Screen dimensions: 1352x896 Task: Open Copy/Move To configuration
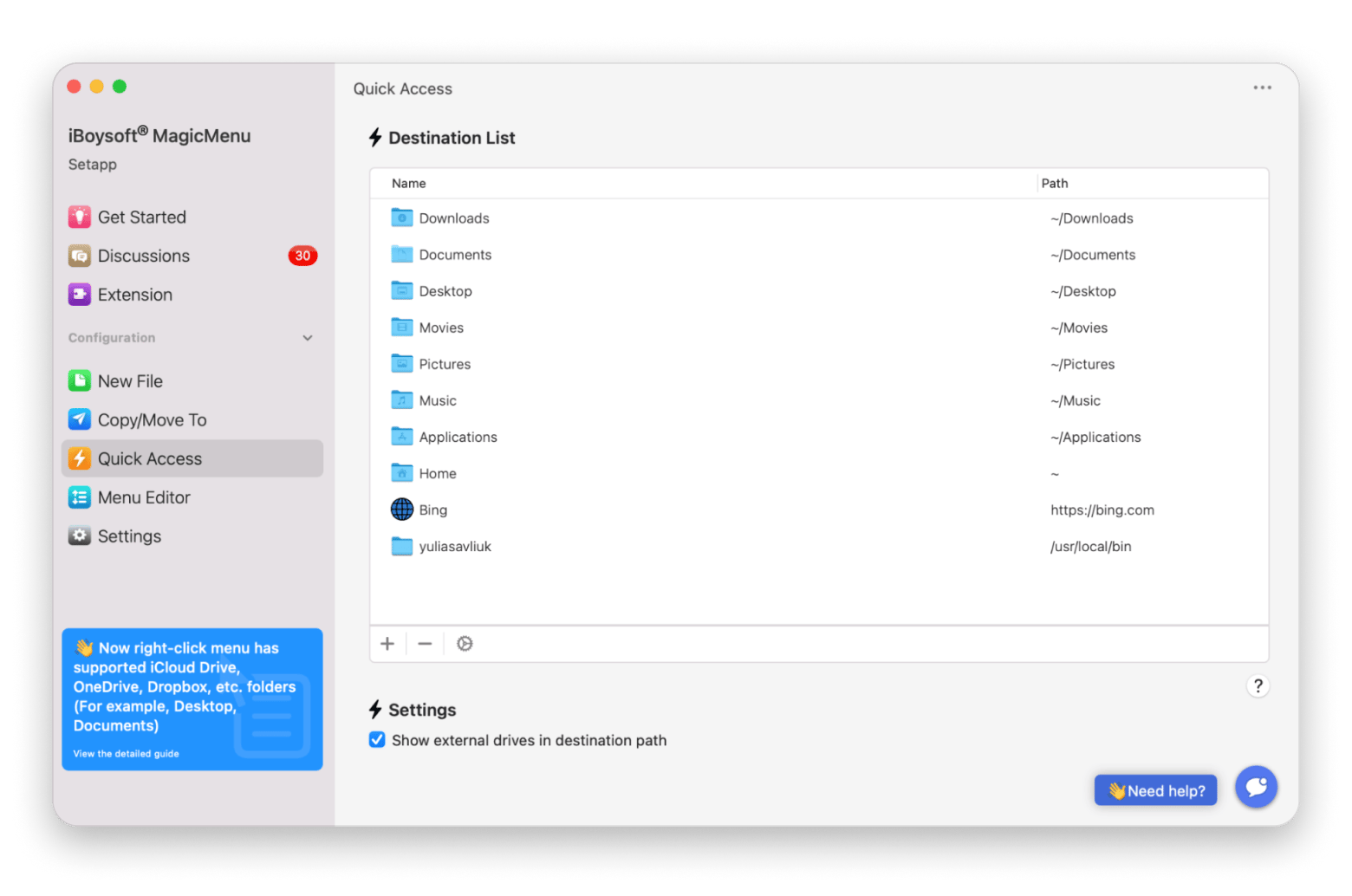click(152, 420)
